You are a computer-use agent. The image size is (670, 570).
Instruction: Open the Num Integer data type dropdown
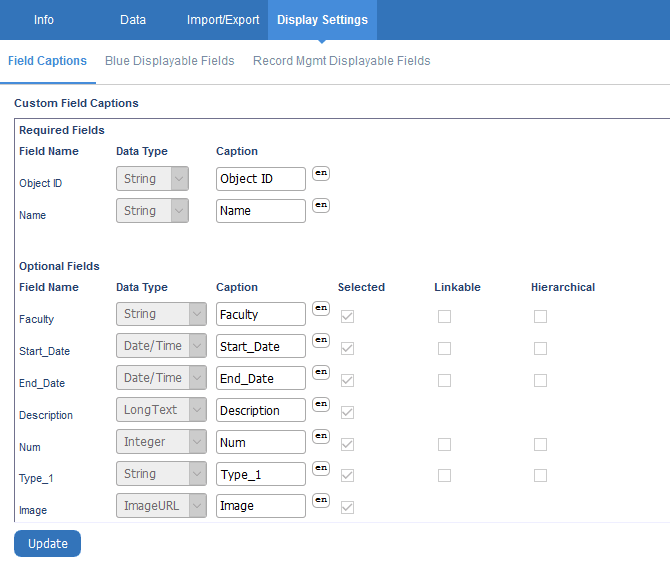pyautogui.click(x=161, y=442)
